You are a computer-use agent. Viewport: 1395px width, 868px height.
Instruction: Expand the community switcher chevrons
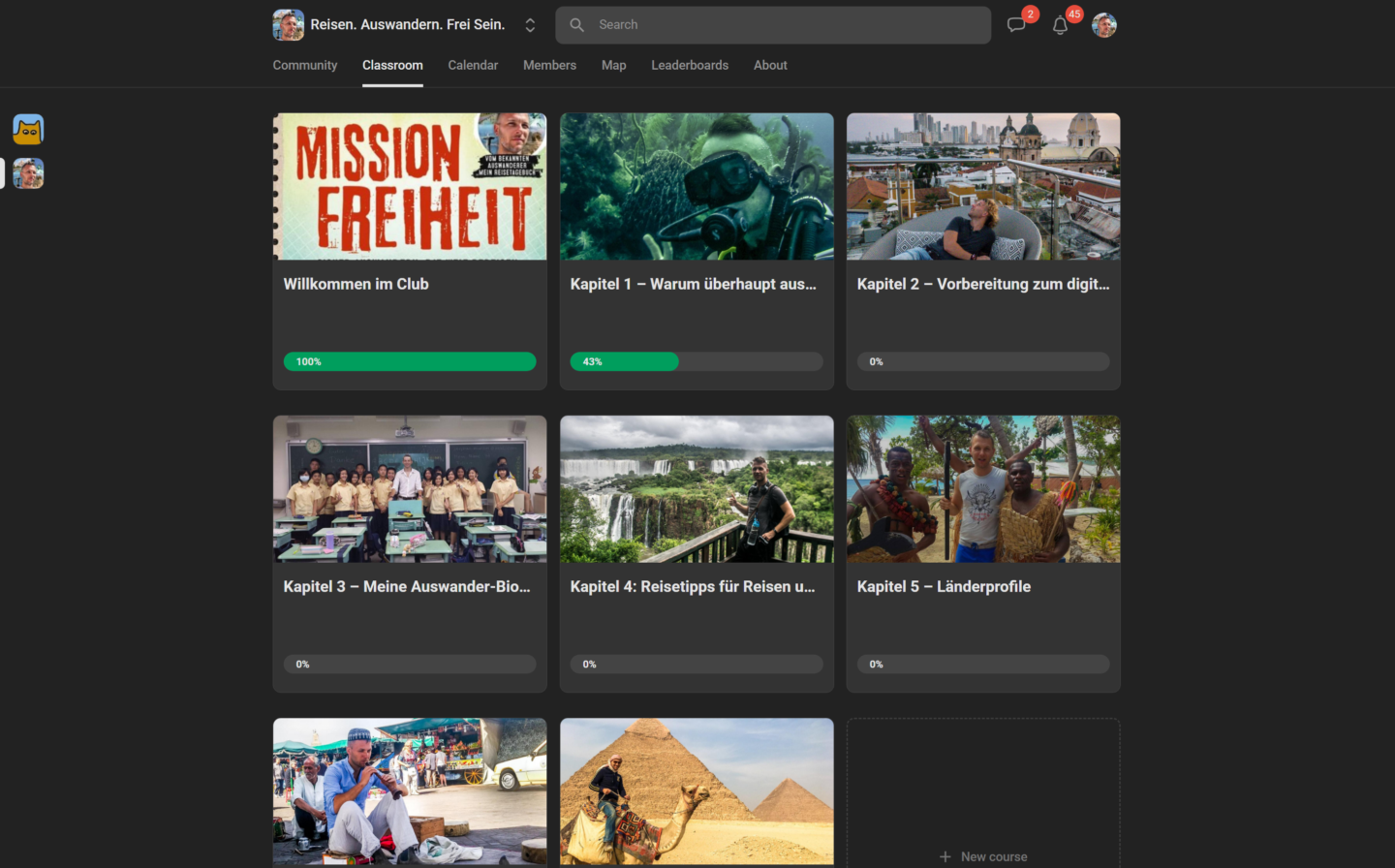[x=530, y=25]
